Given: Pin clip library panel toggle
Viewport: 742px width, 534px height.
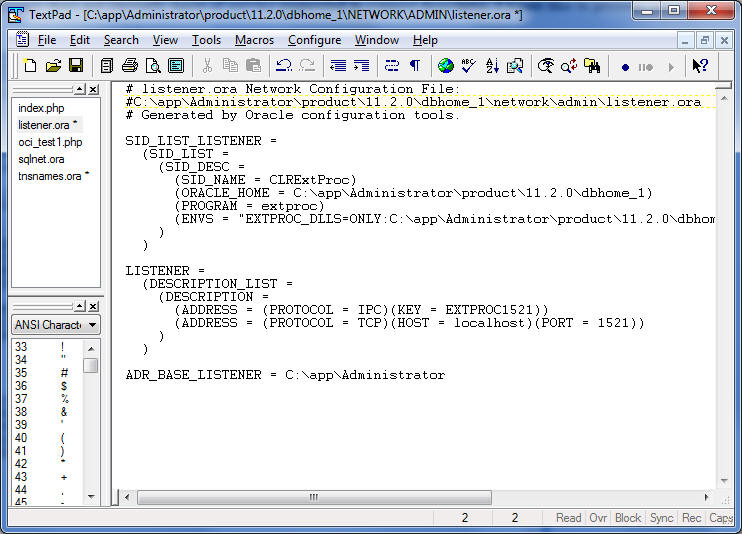Looking at the screenshot, I should click(x=80, y=306).
